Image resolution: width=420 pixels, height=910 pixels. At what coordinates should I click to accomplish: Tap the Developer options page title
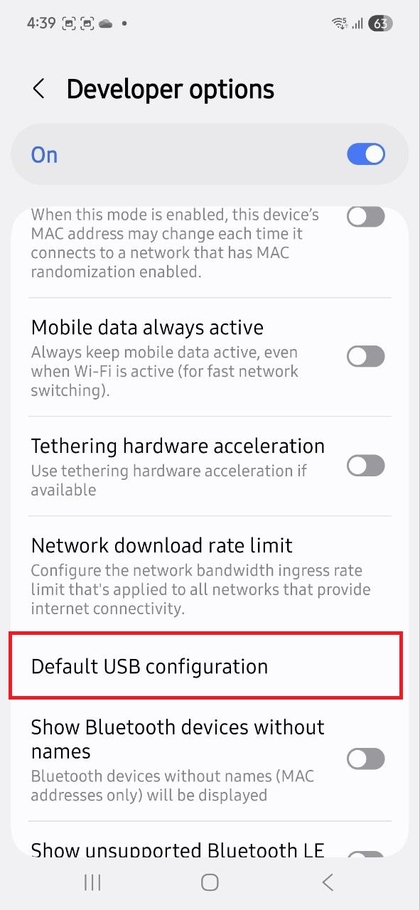[170, 89]
